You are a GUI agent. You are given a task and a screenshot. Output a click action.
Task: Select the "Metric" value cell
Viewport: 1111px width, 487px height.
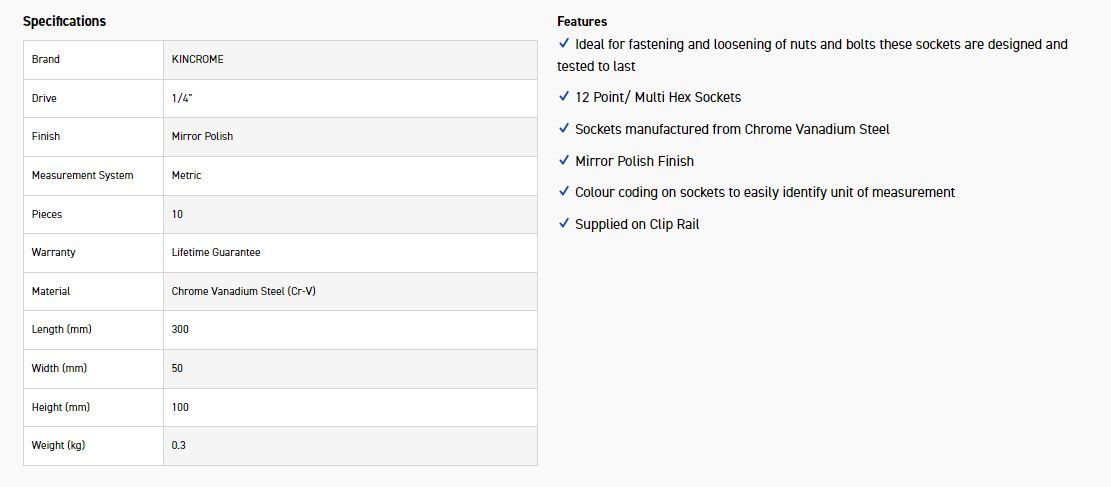pyautogui.click(x=186, y=175)
